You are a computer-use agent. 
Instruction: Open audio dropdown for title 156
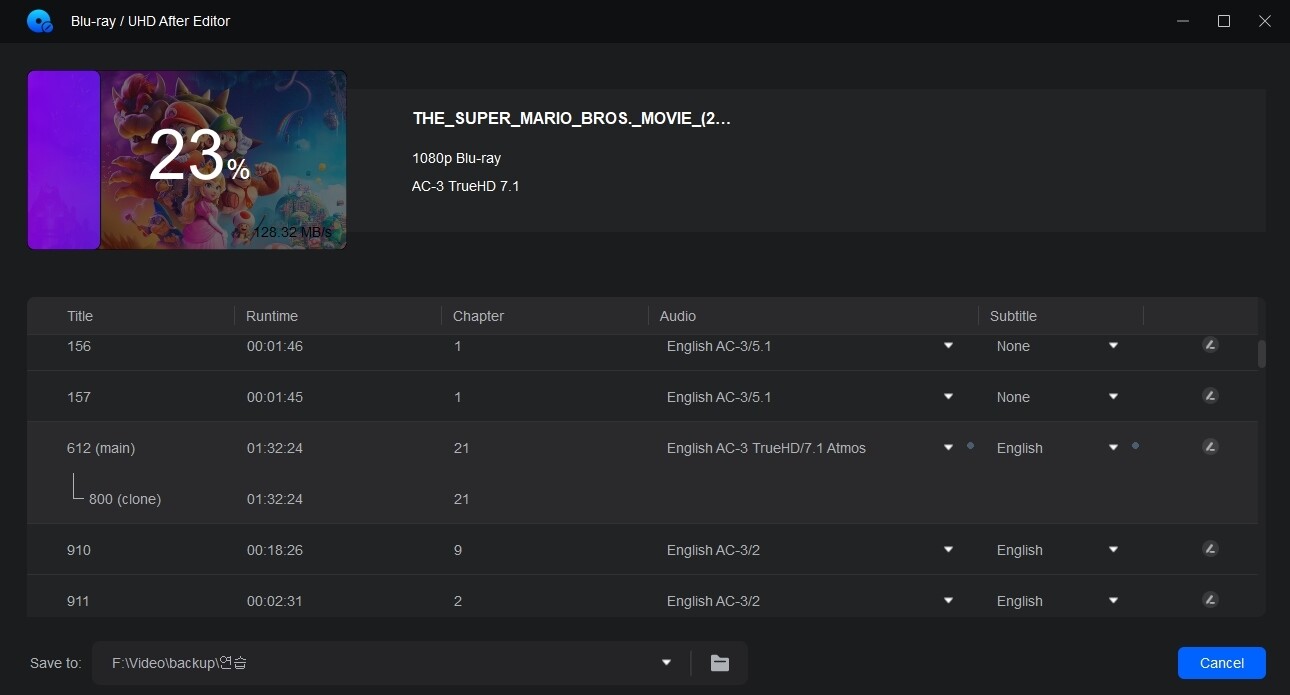(x=948, y=346)
